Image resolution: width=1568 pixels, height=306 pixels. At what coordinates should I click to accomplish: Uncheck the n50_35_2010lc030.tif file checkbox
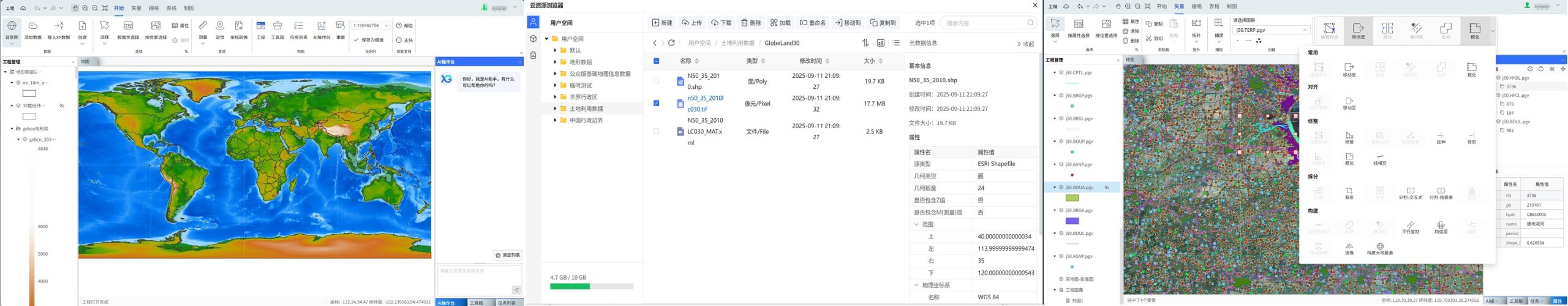coord(656,103)
